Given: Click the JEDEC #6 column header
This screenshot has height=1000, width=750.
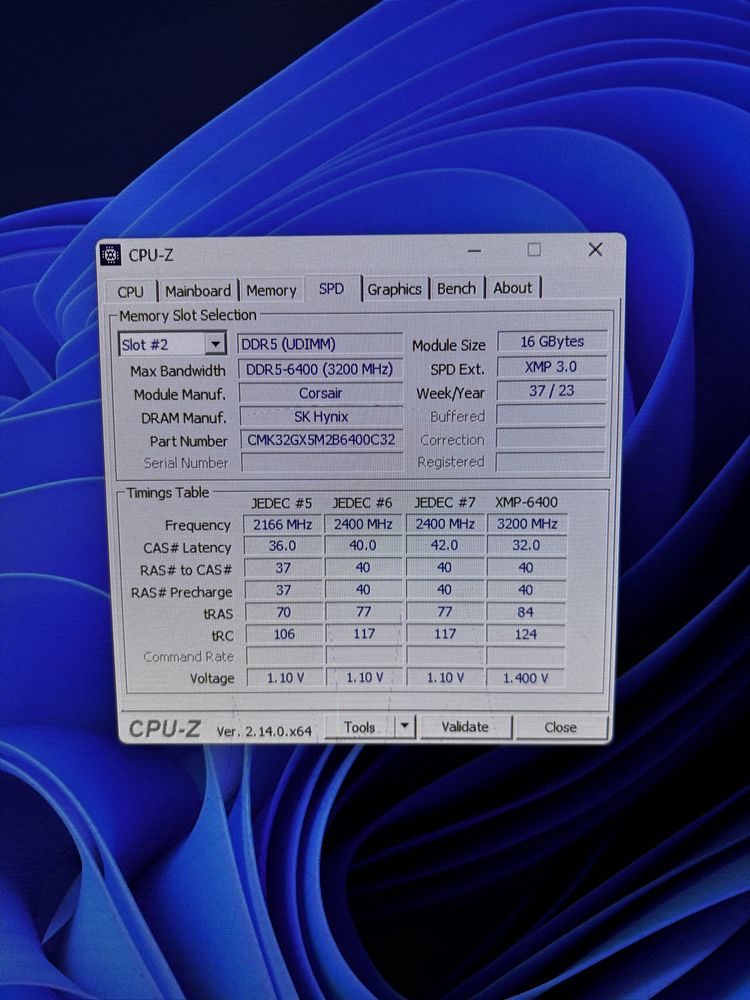Looking at the screenshot, I should click(362, 503).
